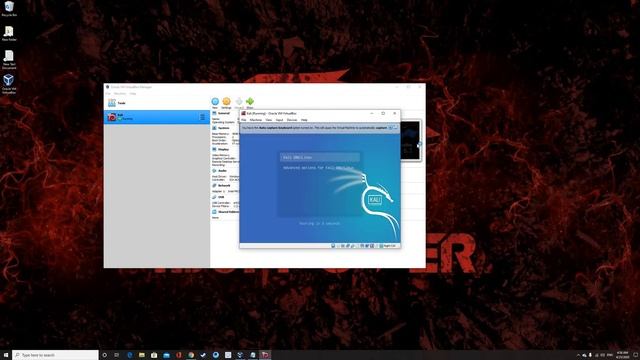Image resolution: width=640 pixels, height=360 pixels.
Task: Close the Kali VM window
Action: click(x=395, y=113)
